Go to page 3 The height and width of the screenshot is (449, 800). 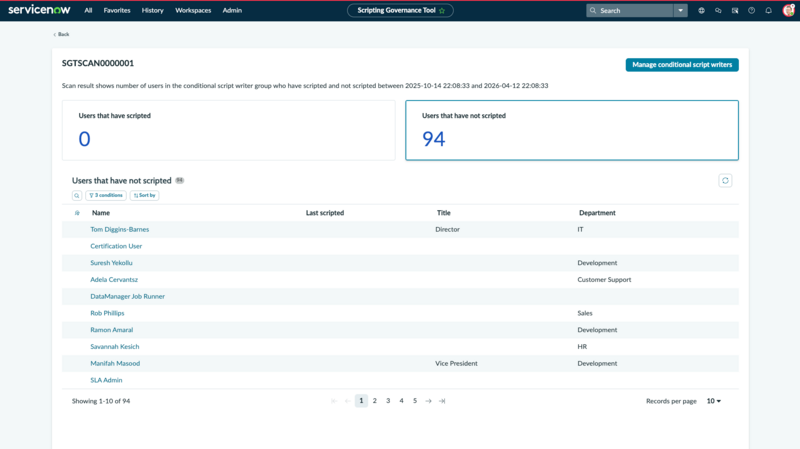tap(388, 401)
